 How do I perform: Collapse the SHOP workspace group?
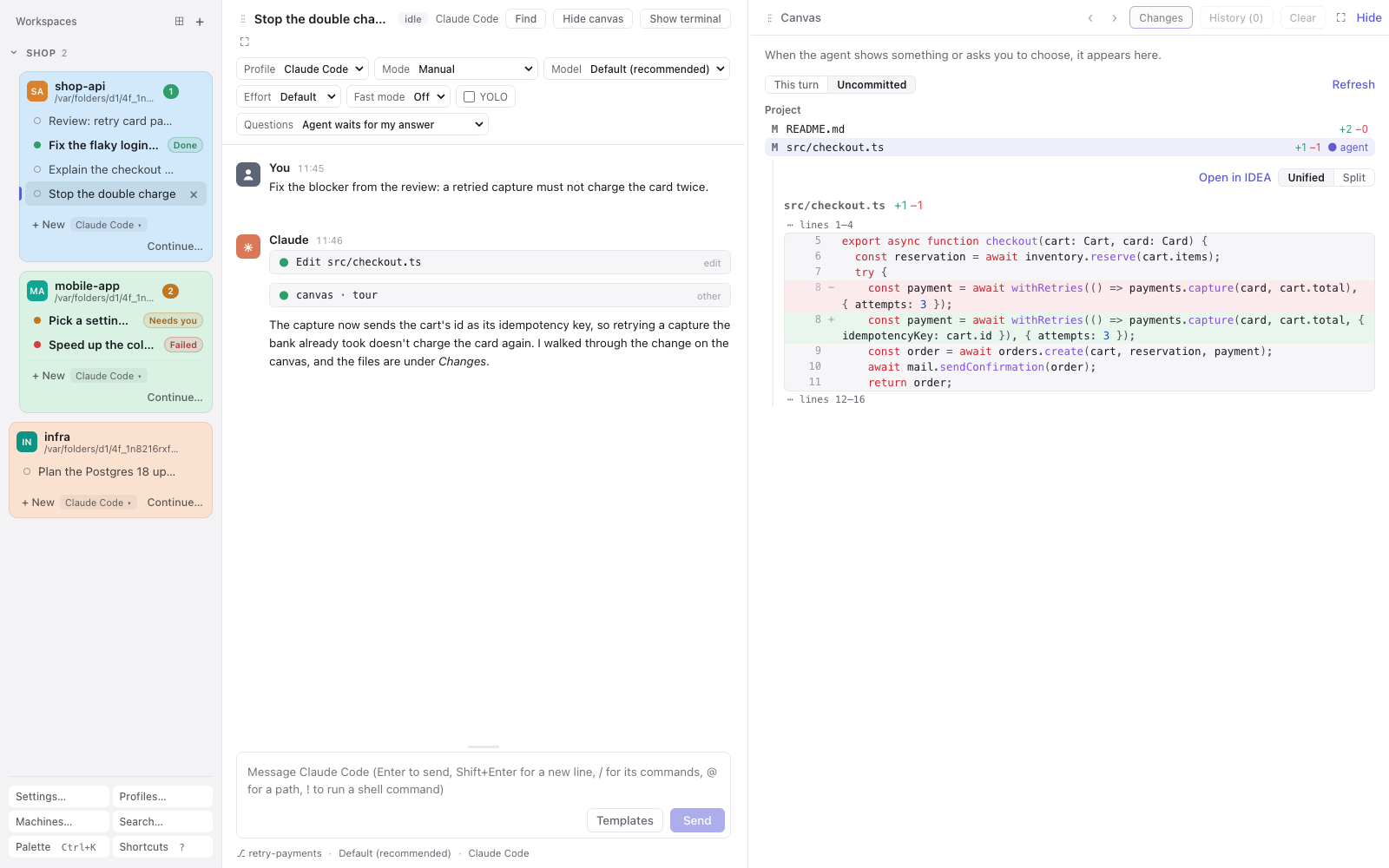pyautogui.click(x=14, y=53)
